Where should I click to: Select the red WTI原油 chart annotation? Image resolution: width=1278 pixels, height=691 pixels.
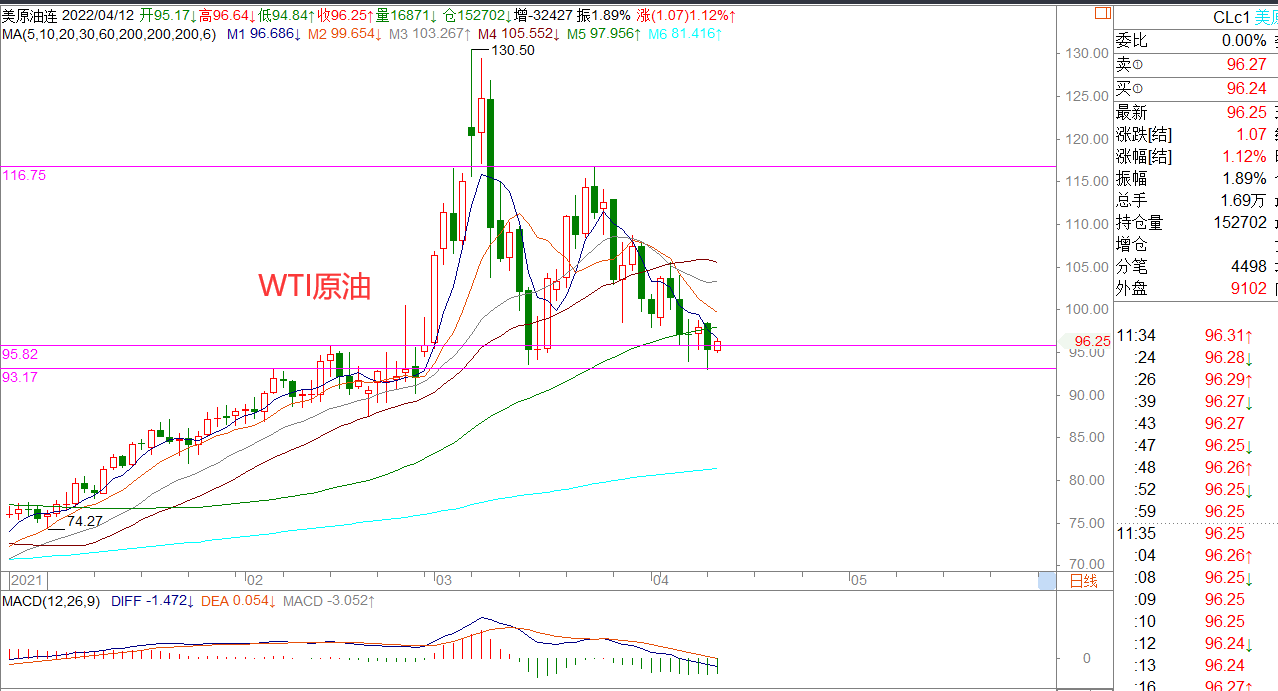(x=315, y=286)
